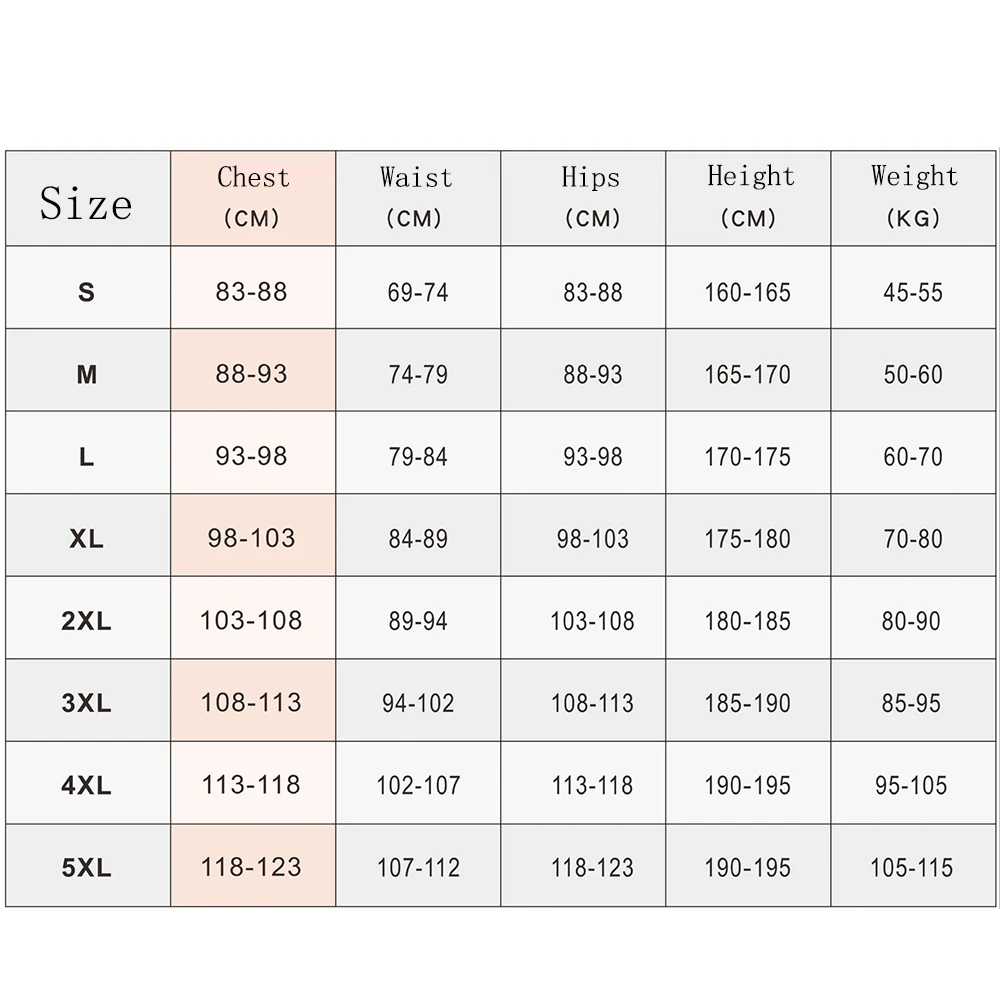The image size is (1000, 1000).
Task: Click the S size row label
Action: coord(87,293)
